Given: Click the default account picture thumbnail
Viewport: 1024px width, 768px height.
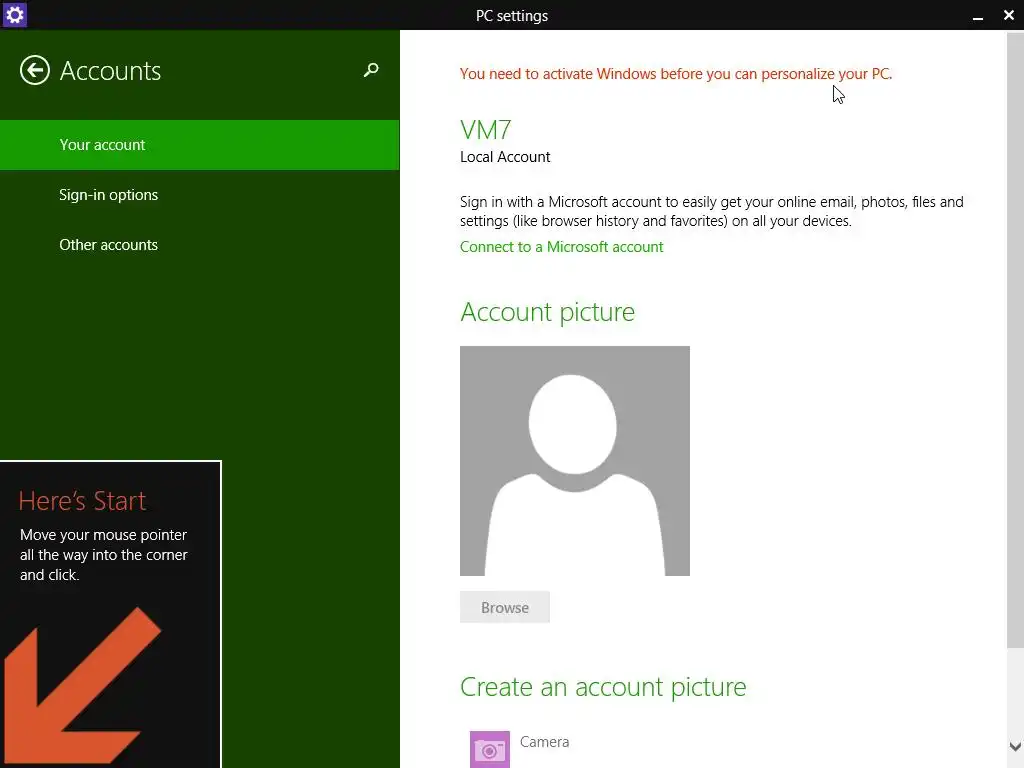Looking at the screenshot, I should [x=575, y=461].
